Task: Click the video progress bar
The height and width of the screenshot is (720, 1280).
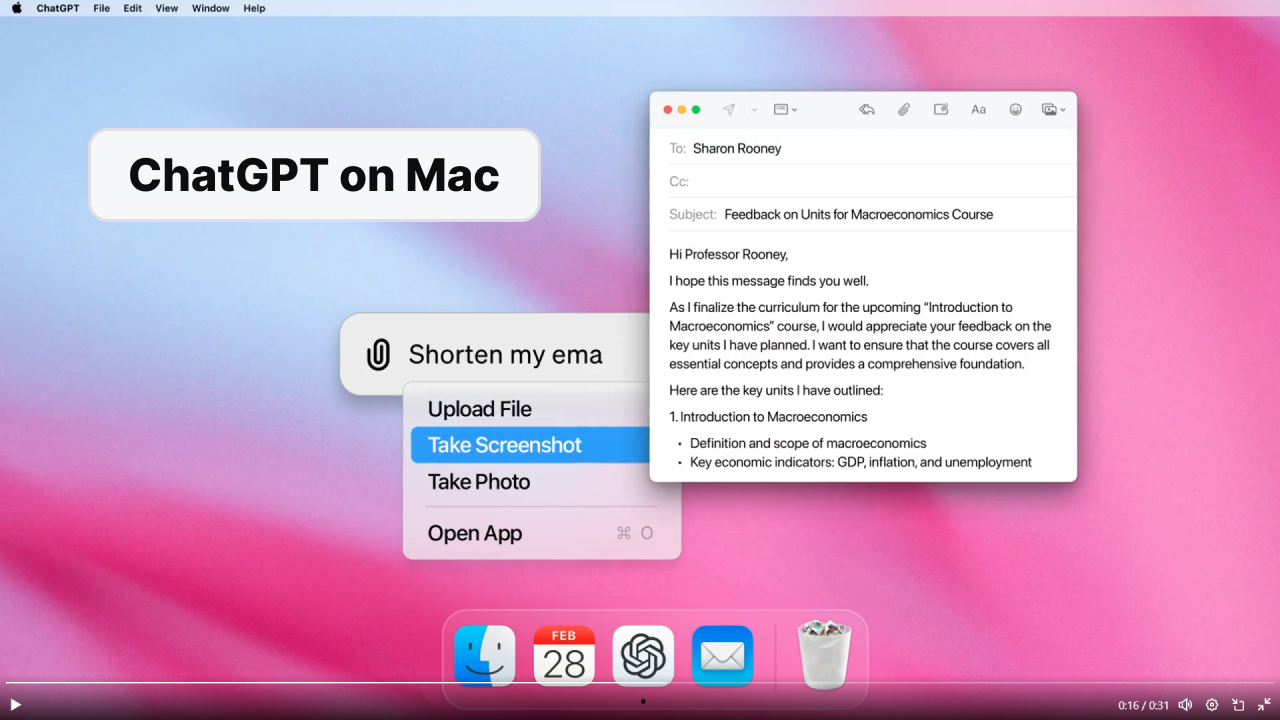Action: click(640, 683)
